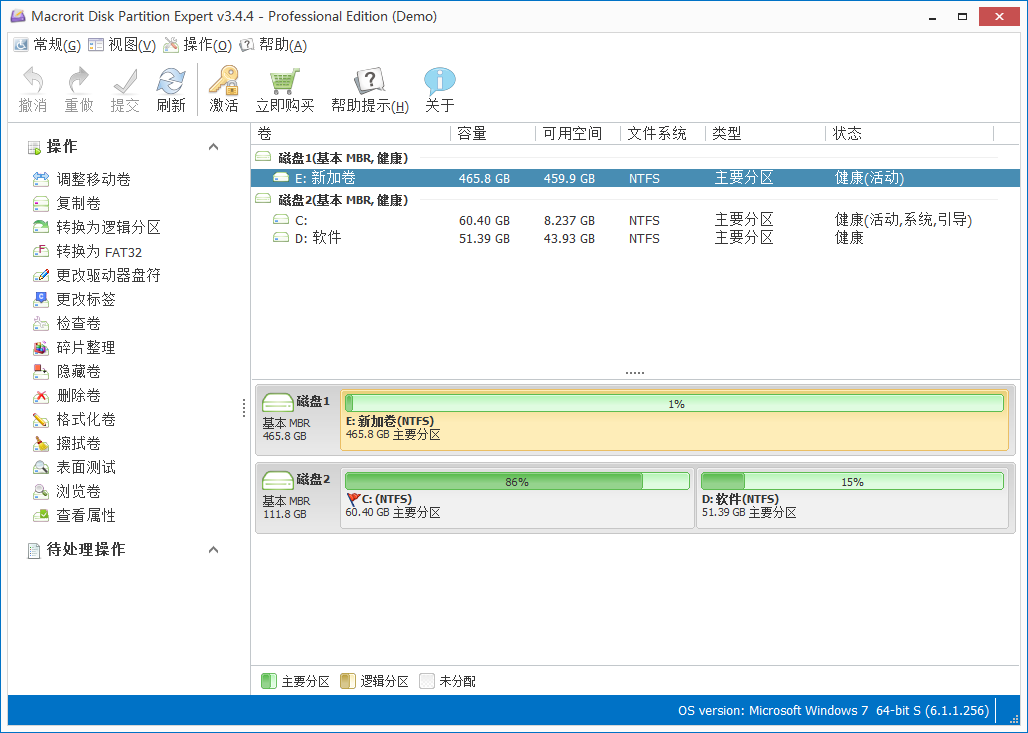Click the 逻辑分区 legend swatch
The width and height of the screenshot is (1028, 733).
pyautogui.click(x=347, y=681)
